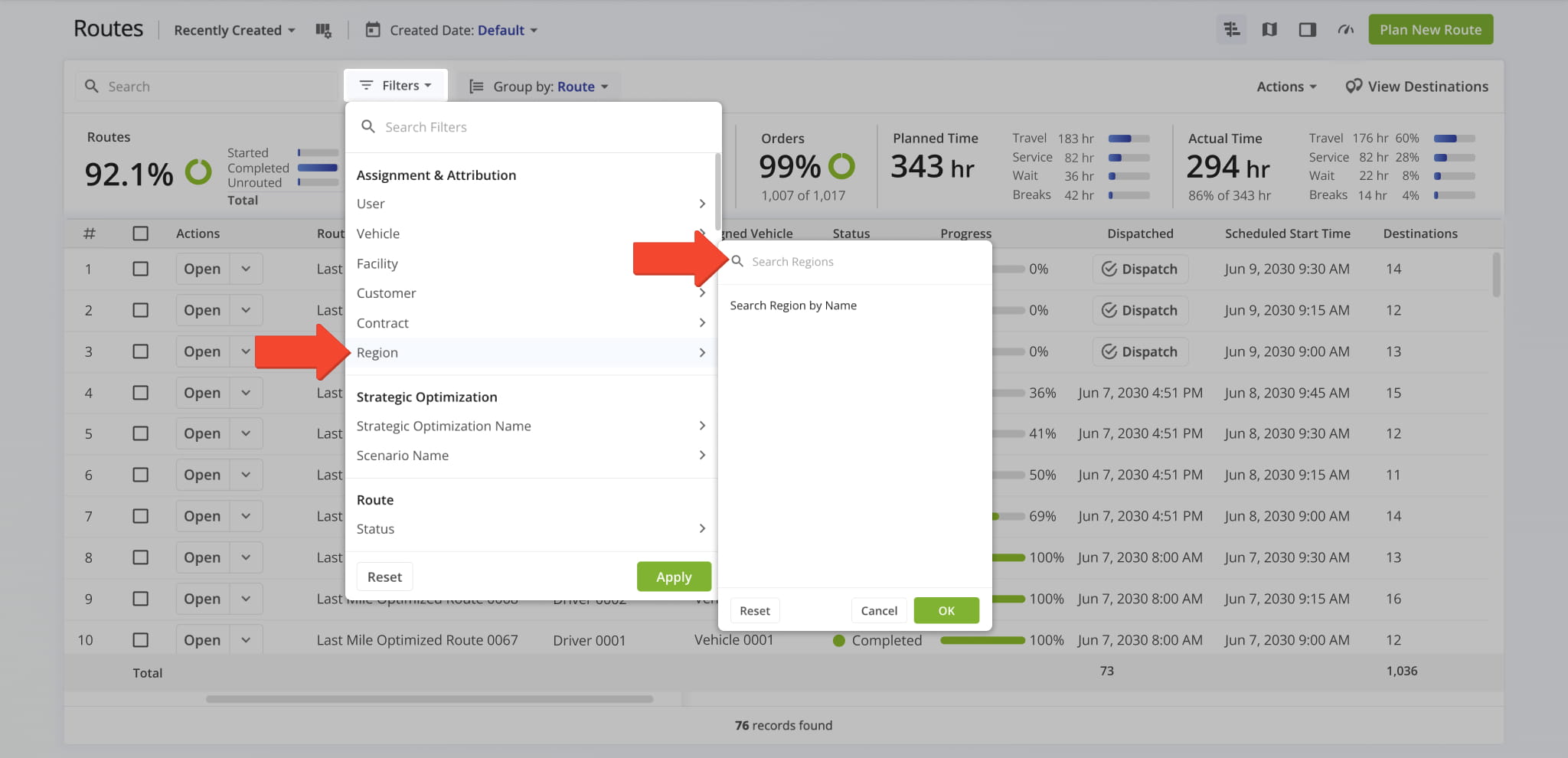
Task: Click the horizontal scrollbar under the table
Action: tap(429, 699)
